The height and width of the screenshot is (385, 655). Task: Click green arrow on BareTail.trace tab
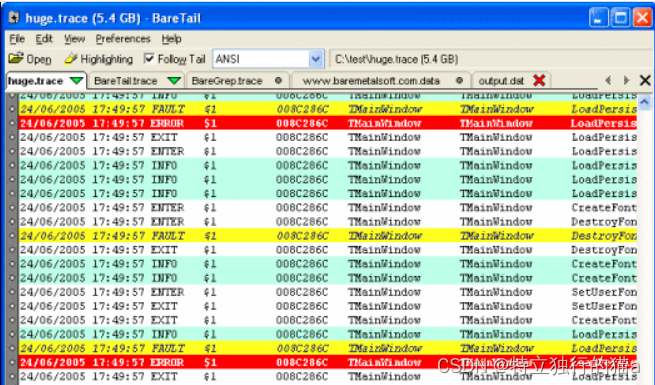point(174,80)
